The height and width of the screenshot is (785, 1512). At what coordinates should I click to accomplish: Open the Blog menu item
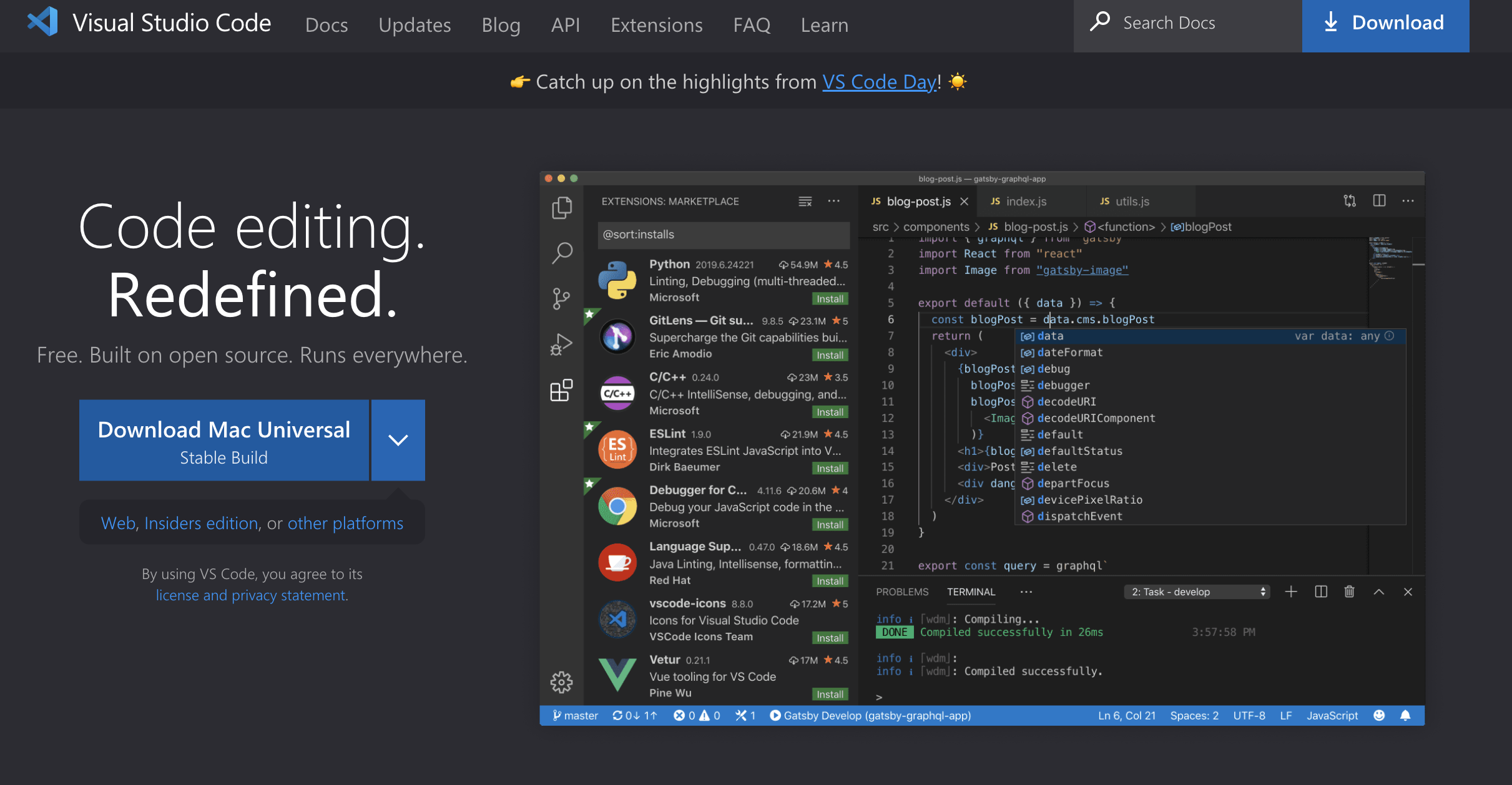501,25
